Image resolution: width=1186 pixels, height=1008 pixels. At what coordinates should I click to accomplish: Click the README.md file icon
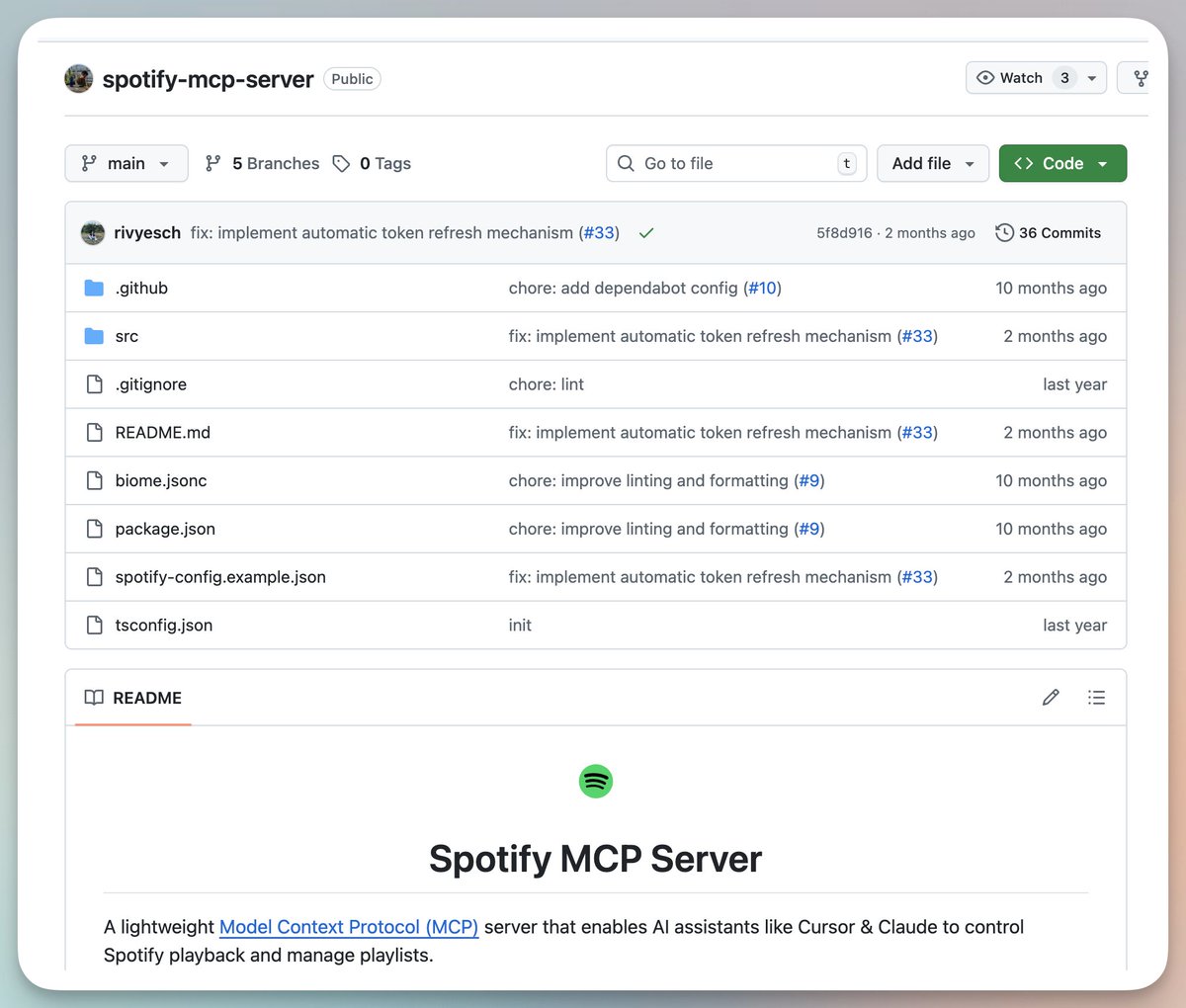point(94,432)
